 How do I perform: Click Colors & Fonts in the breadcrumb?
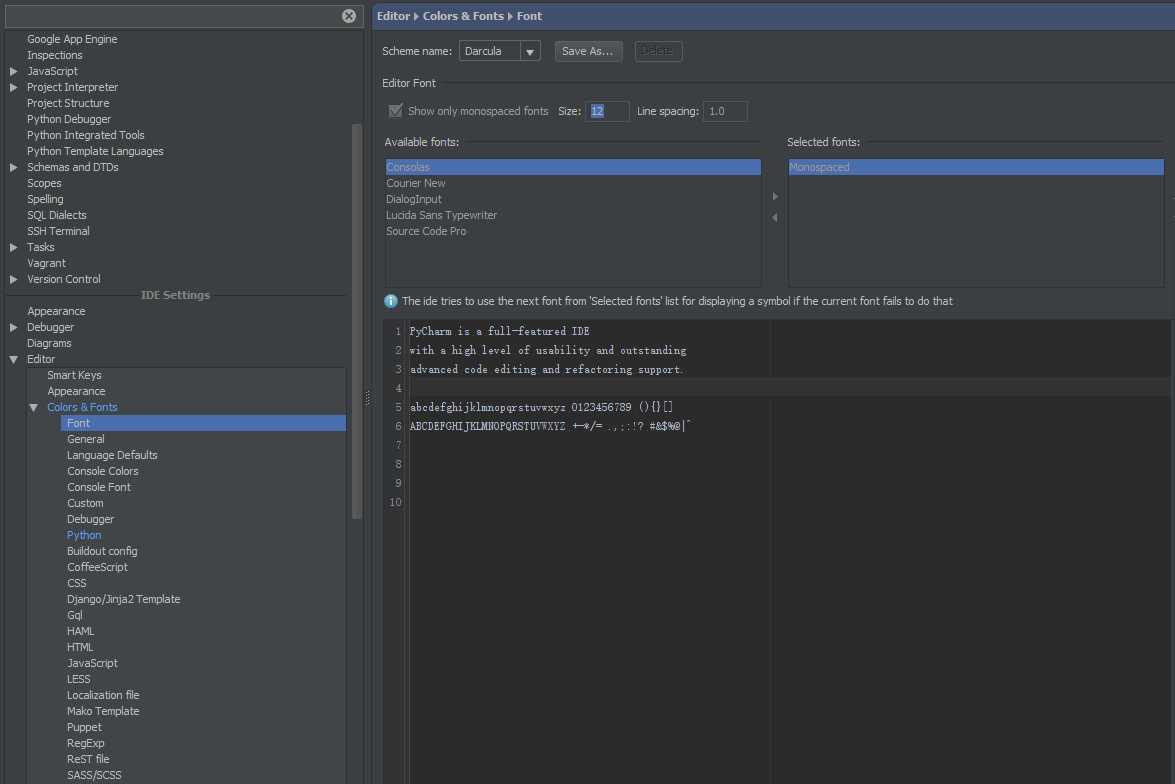463,16
